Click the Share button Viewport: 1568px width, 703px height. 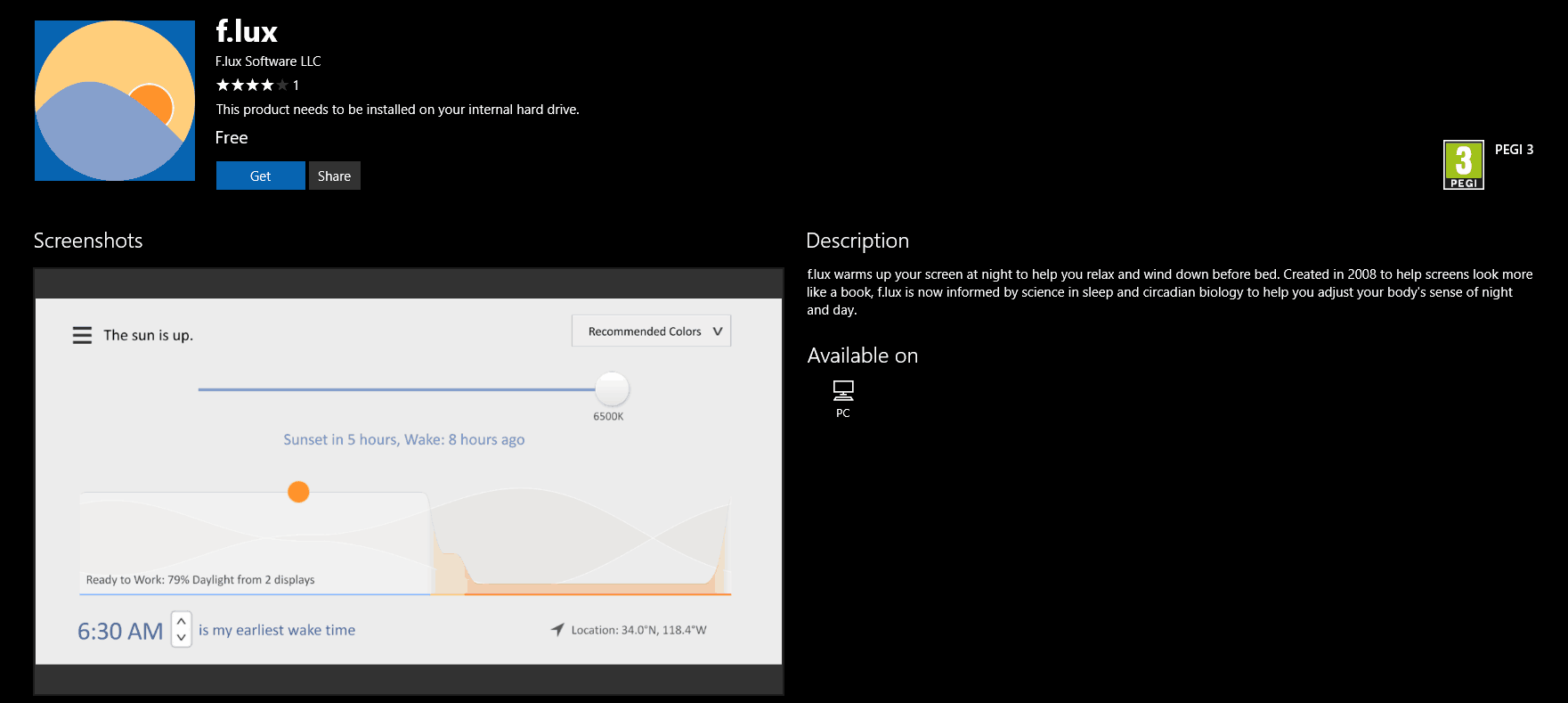point(334,176)
